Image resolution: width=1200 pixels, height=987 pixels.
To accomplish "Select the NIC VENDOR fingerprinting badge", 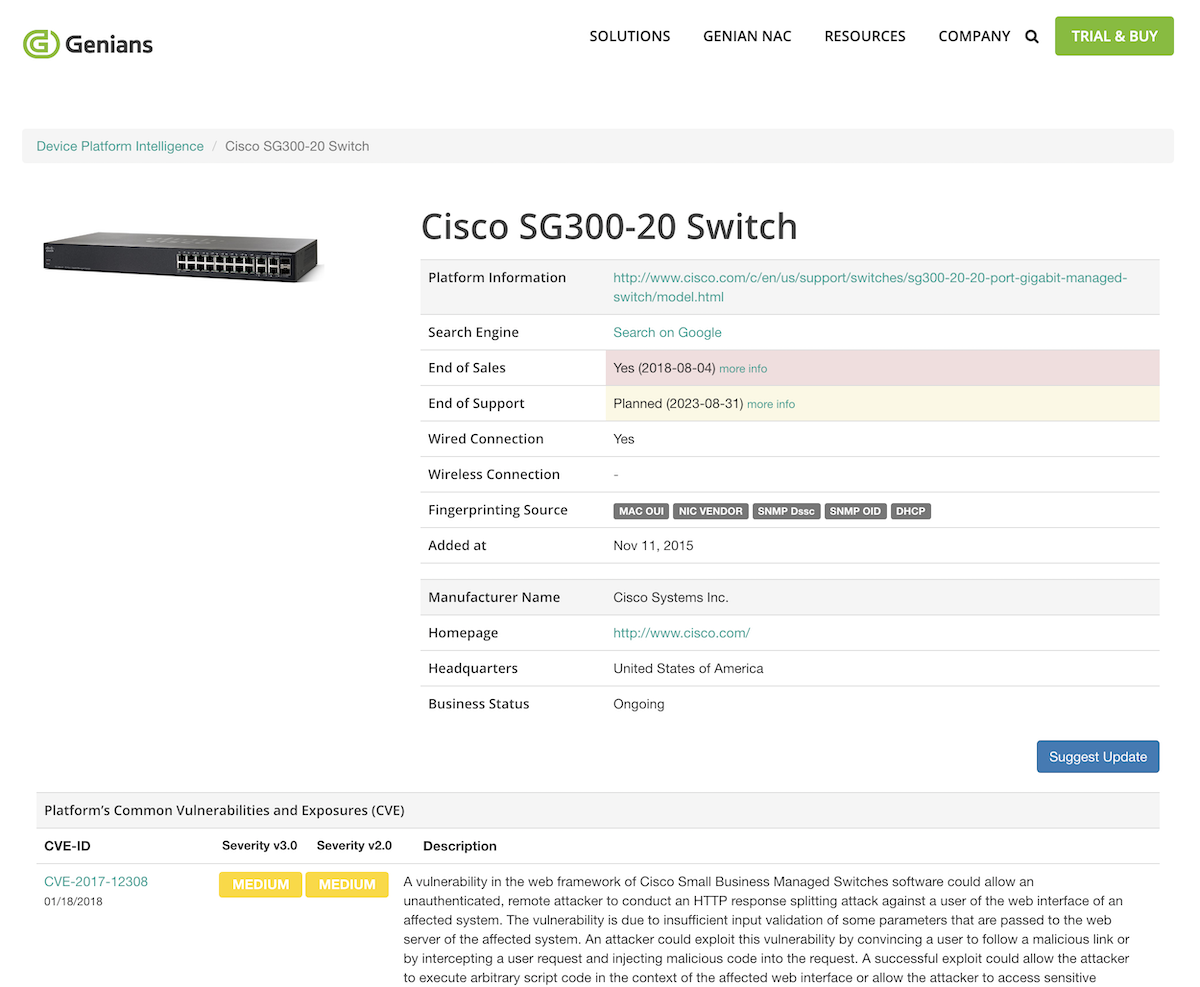I will coord(710,511).
